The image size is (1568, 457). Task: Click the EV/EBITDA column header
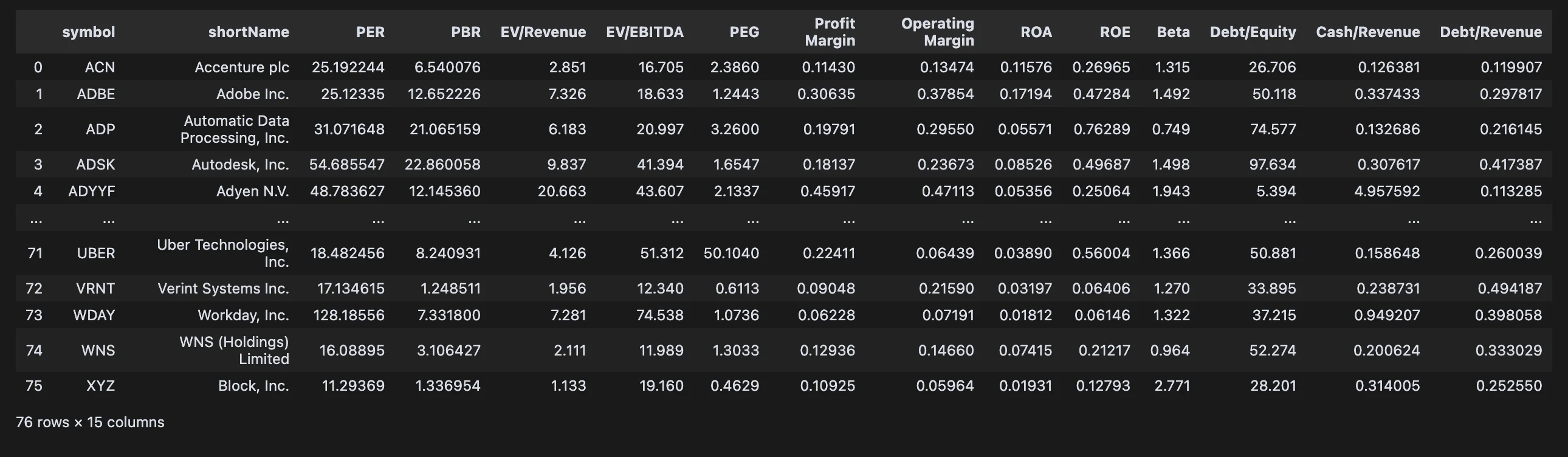[645, 32]
